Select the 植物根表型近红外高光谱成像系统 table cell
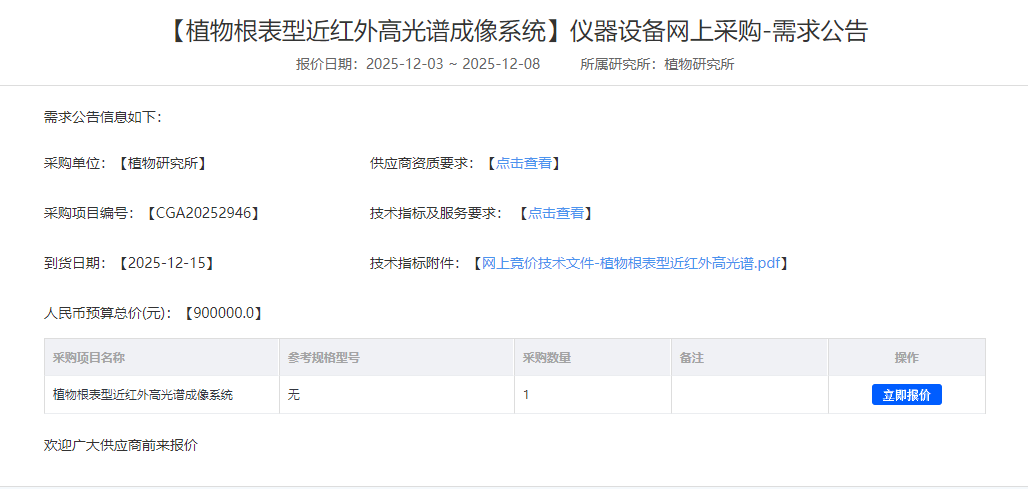Screen dimensions: 1028x489 [143, 395]
